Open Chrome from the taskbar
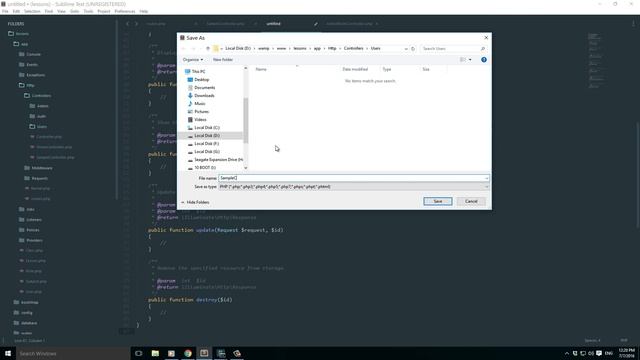Screen dimensions: 640x360 tap(188, 353)
